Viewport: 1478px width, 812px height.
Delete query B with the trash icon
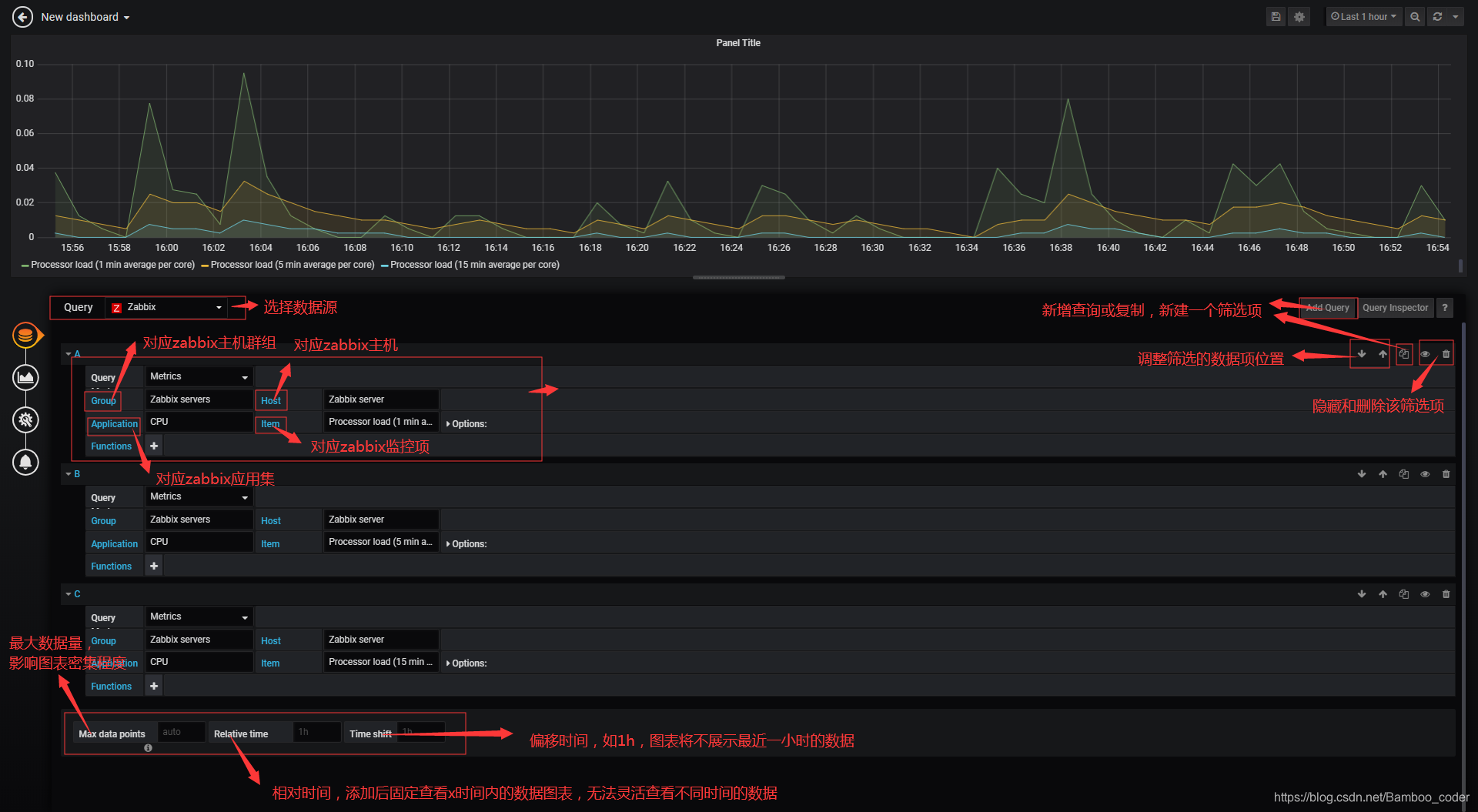[x=1446, y=474]
